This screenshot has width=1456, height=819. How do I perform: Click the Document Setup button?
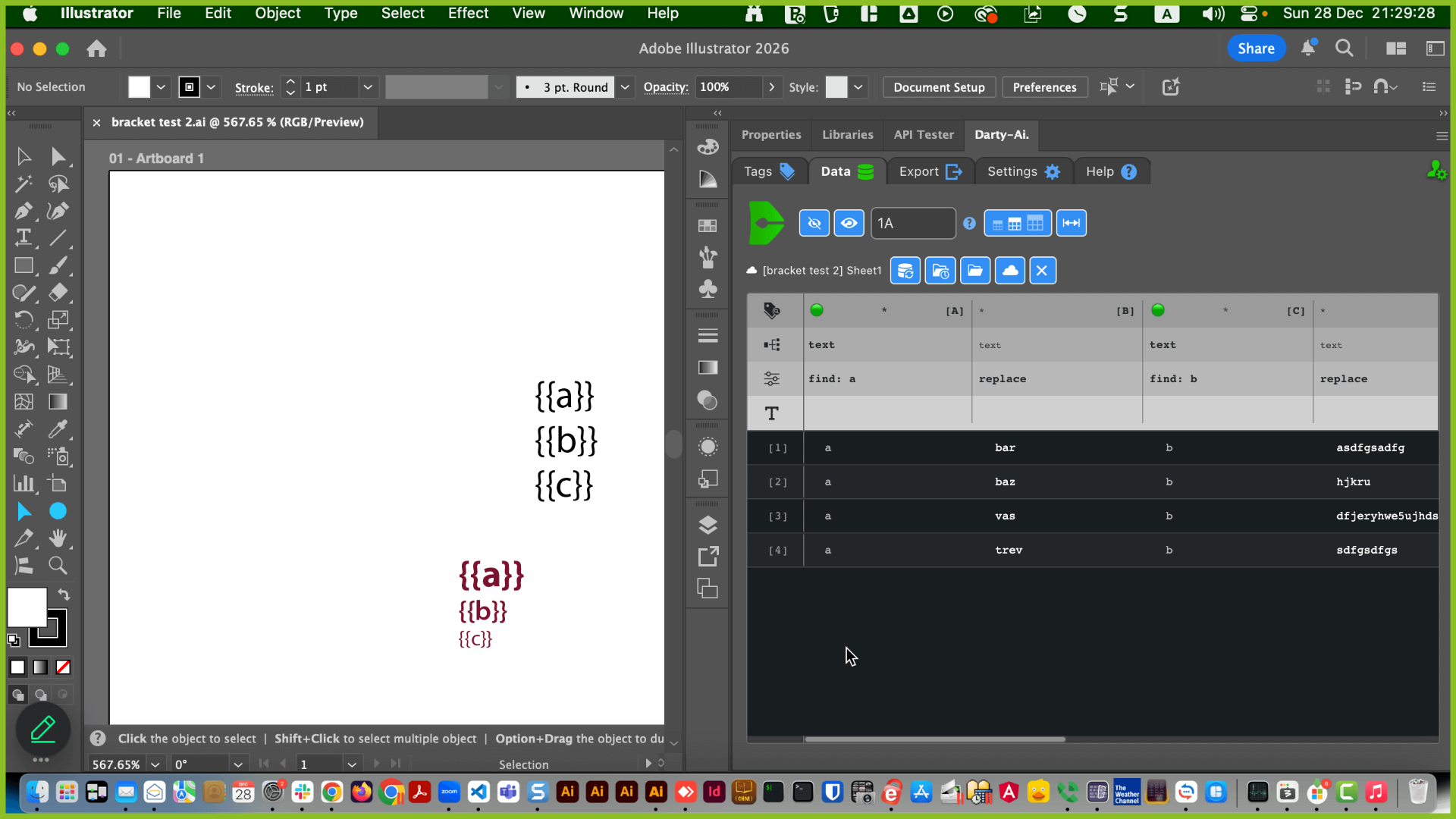click(x=939, y=87)
